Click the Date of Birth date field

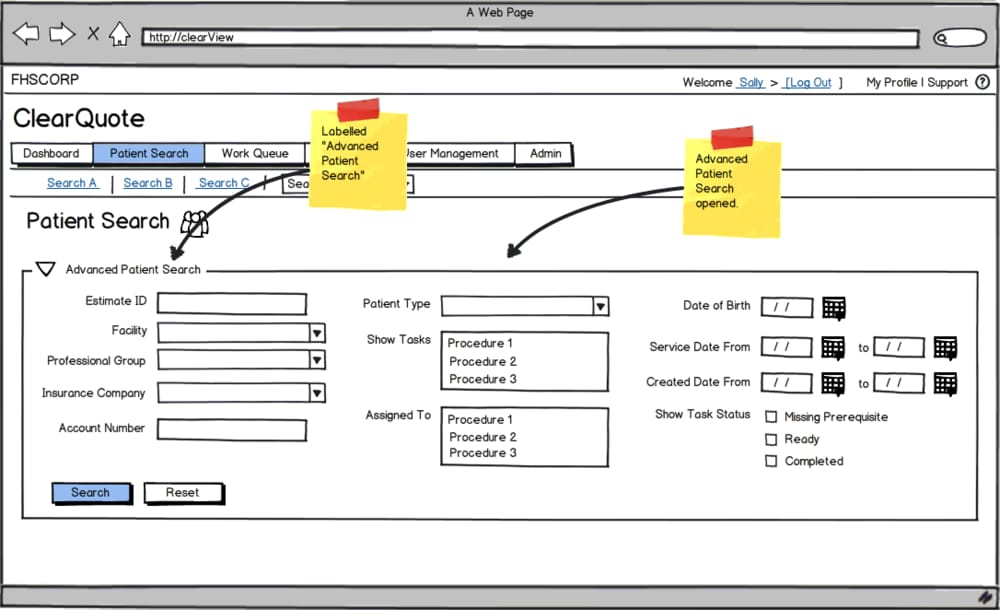point(787,308)
